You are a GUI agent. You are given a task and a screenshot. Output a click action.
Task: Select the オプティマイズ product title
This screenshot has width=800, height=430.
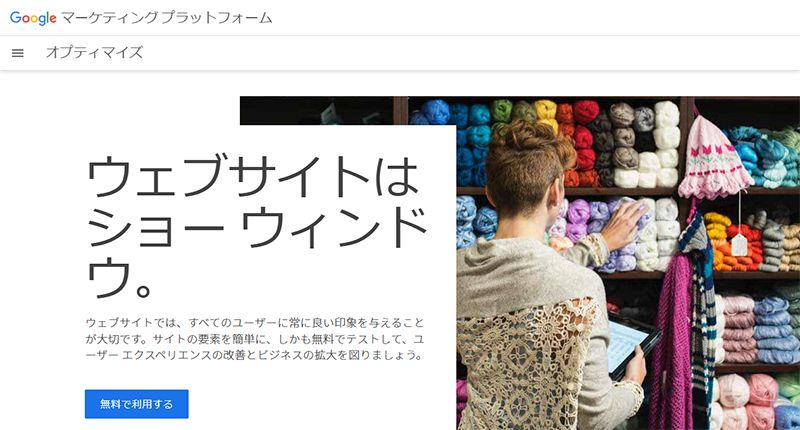pyautogui.click(x=94, y=52)
